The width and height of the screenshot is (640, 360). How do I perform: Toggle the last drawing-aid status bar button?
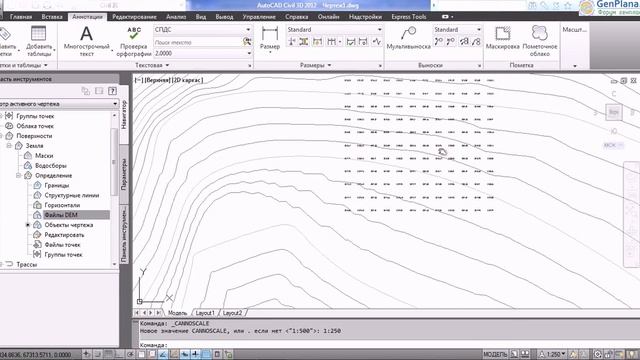tap(228, 354)
